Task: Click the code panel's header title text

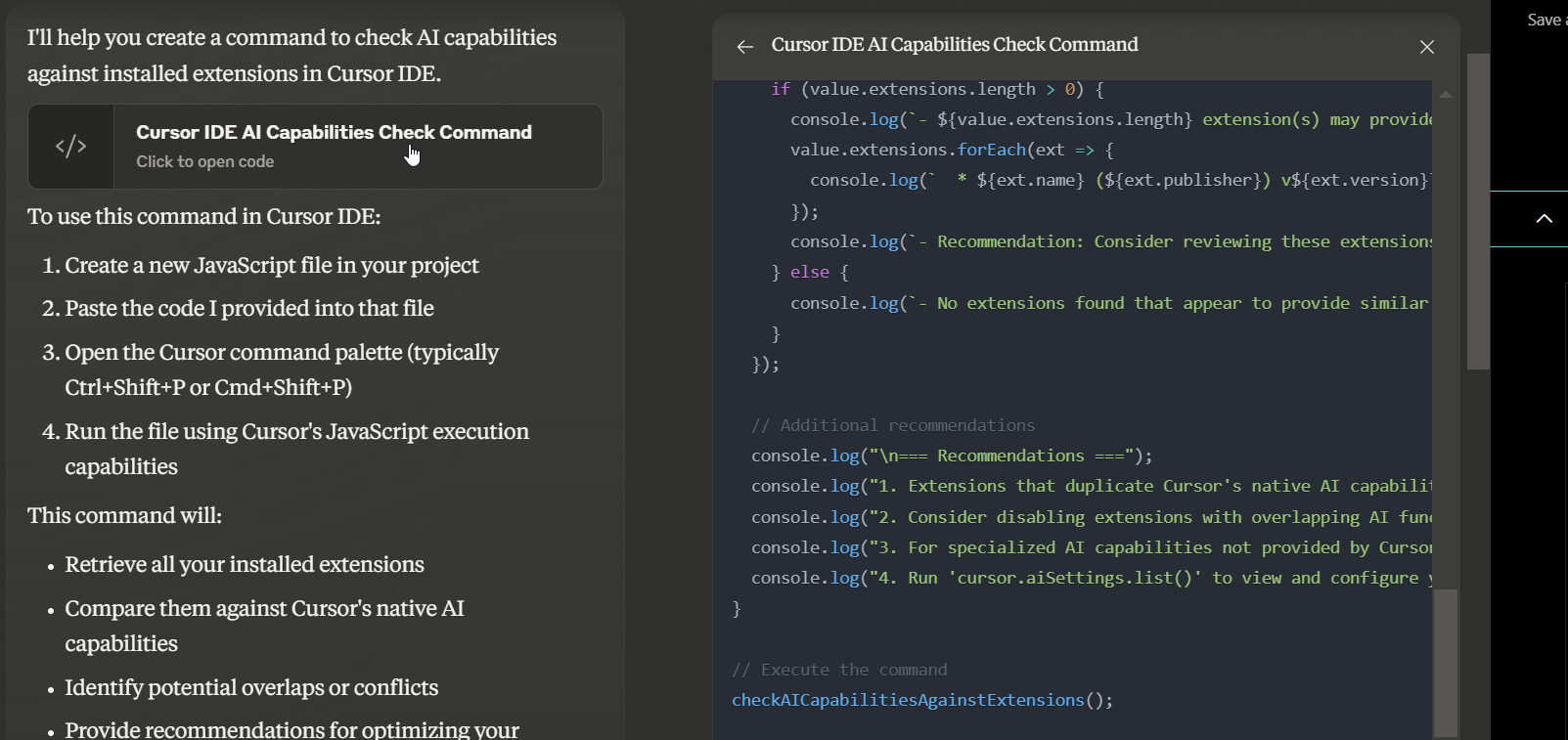Action: (x=954, y=45)
